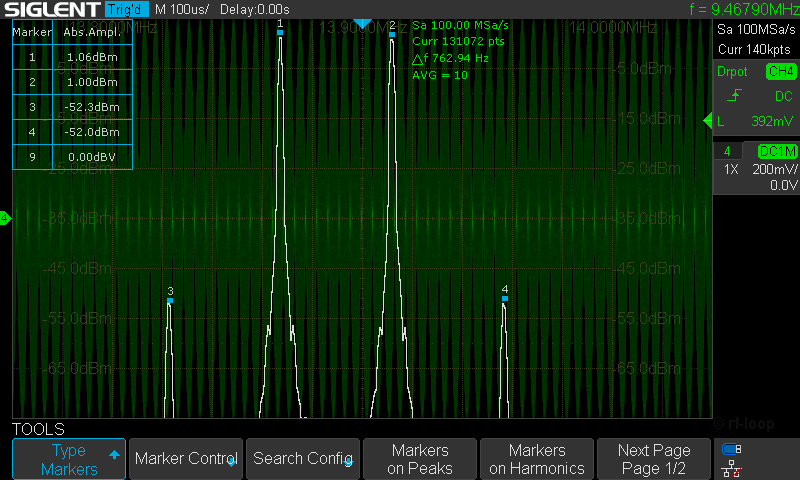
Task: Click marker 1 amplitude 1.06dBm cell
Action: (92, 57)
